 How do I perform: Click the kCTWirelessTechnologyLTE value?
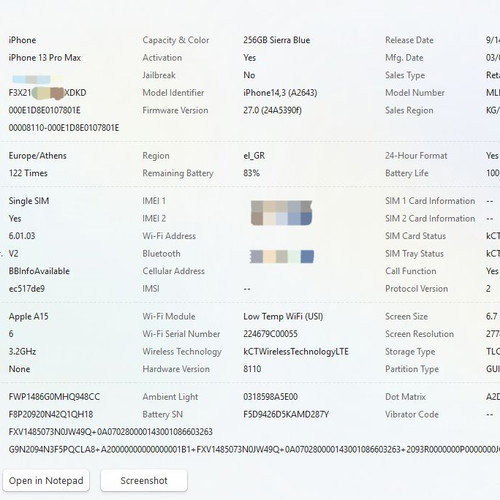[296, 351]
